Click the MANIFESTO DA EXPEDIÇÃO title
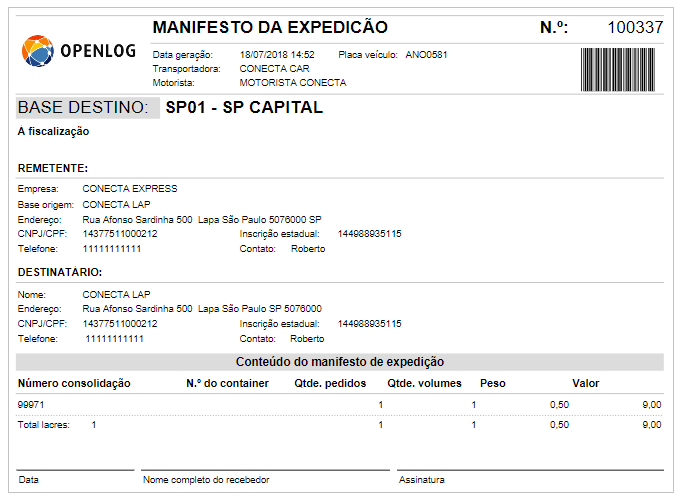 pyautogui.click(x=269, y=28)
